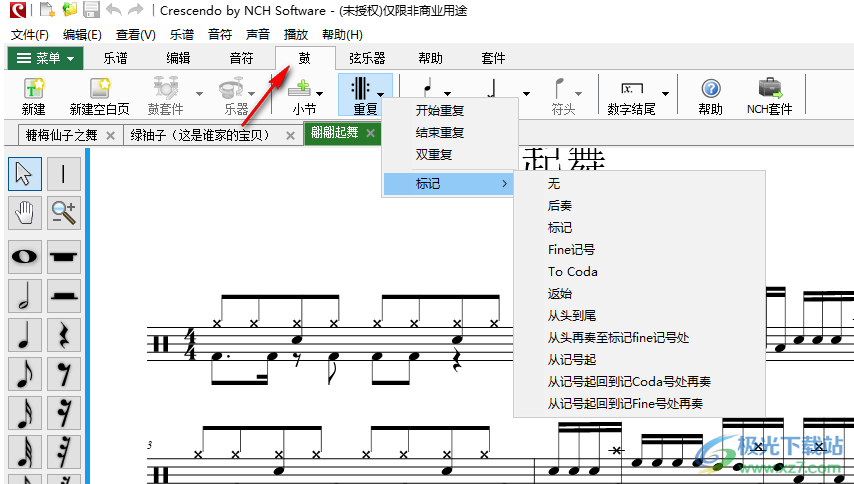Open the 音符 menu in menu bar
Image resolution: width=854 pixels, height=484 pixels.
coord(220,35)
